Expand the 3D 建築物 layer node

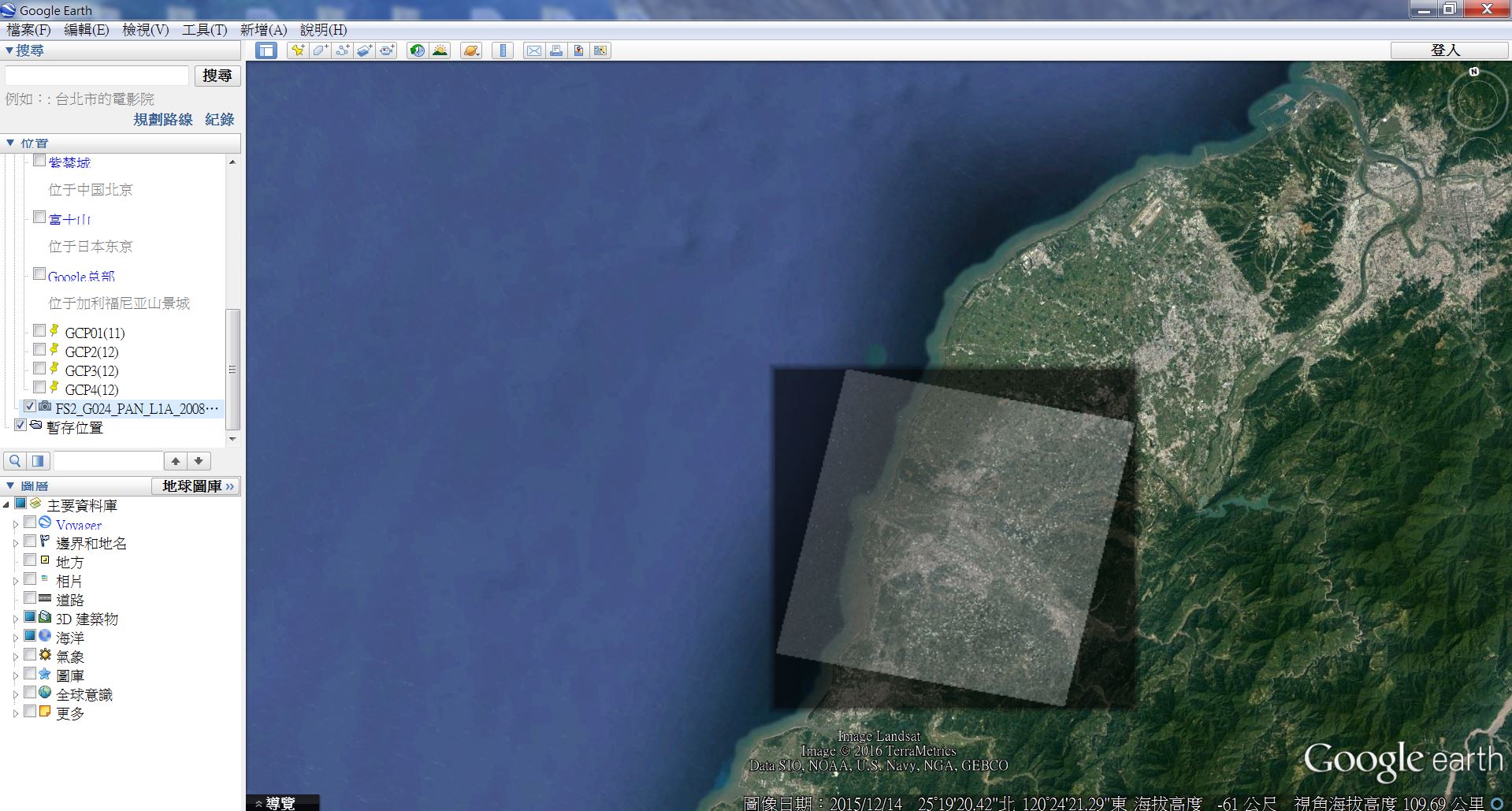click(15, 619)
